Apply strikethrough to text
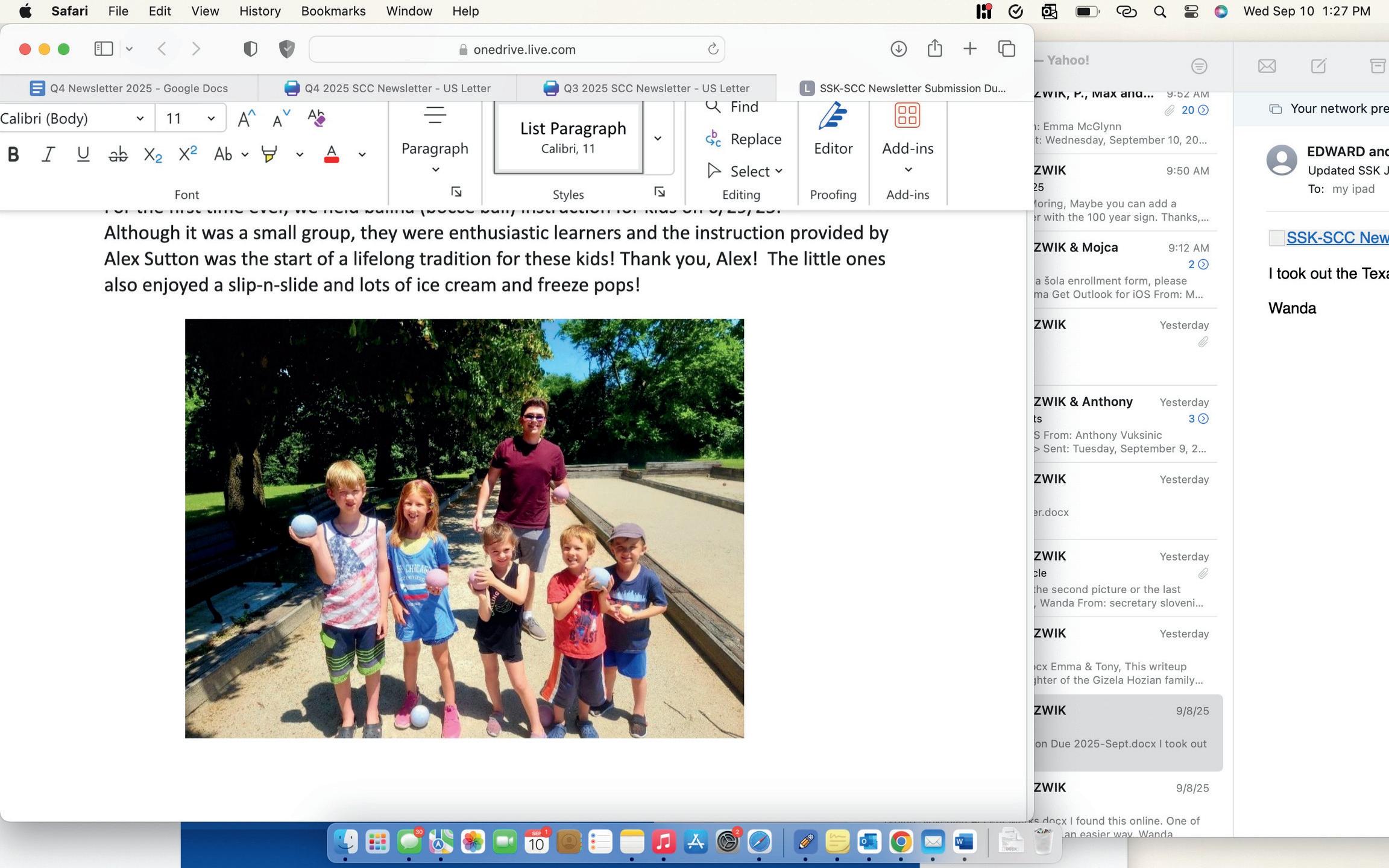1389x868 pixels. (118, 154)
